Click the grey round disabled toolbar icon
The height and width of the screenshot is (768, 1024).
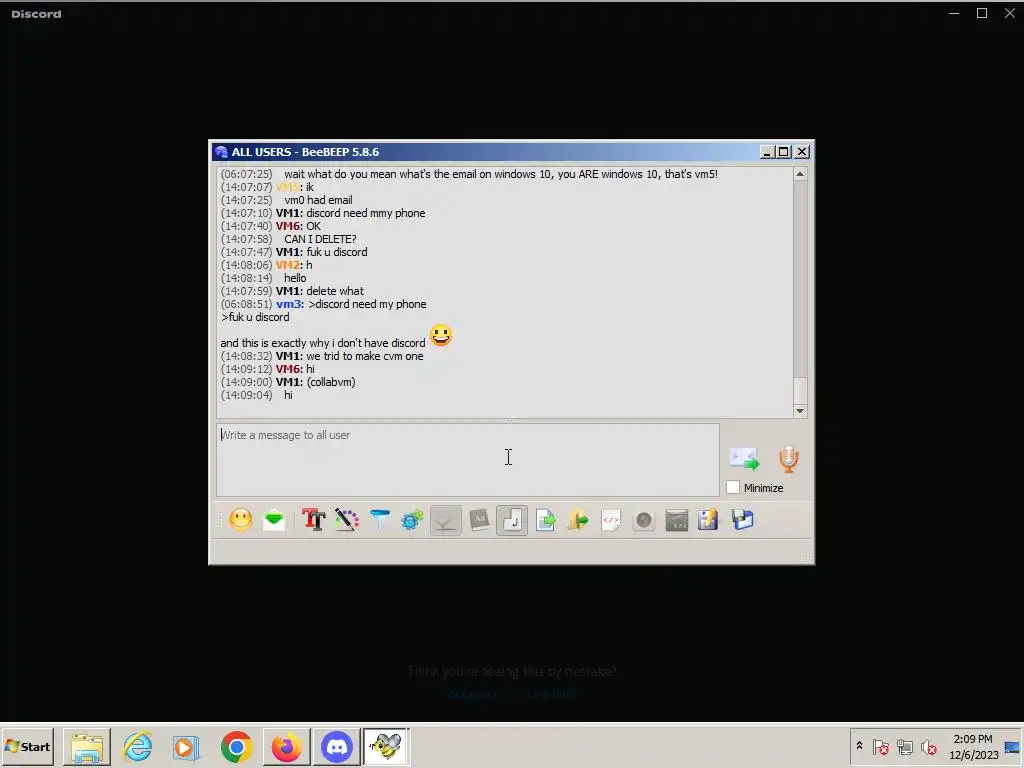click(643, 520)
